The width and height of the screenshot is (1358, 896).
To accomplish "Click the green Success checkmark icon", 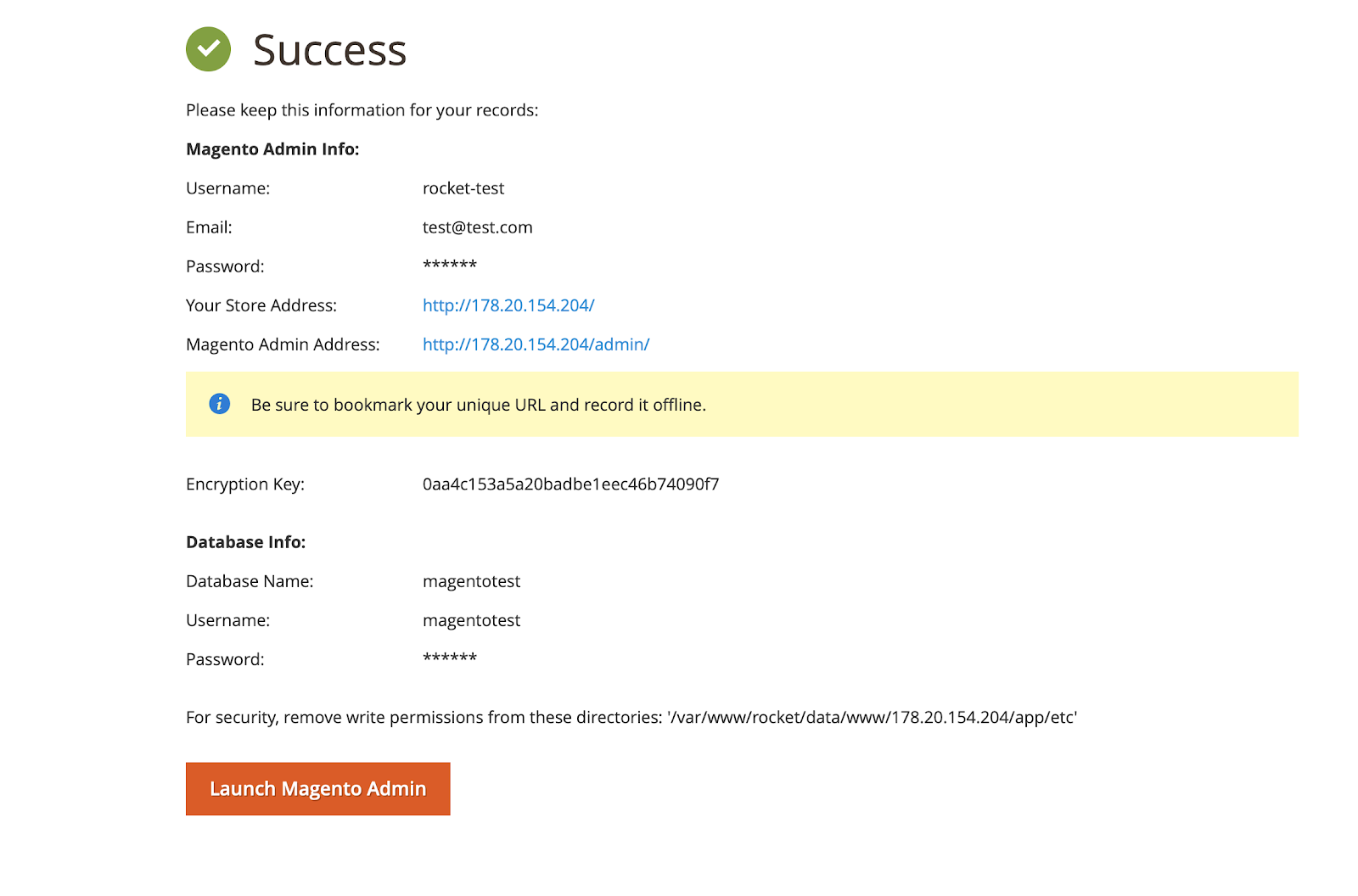I will [x=208, y=49].
